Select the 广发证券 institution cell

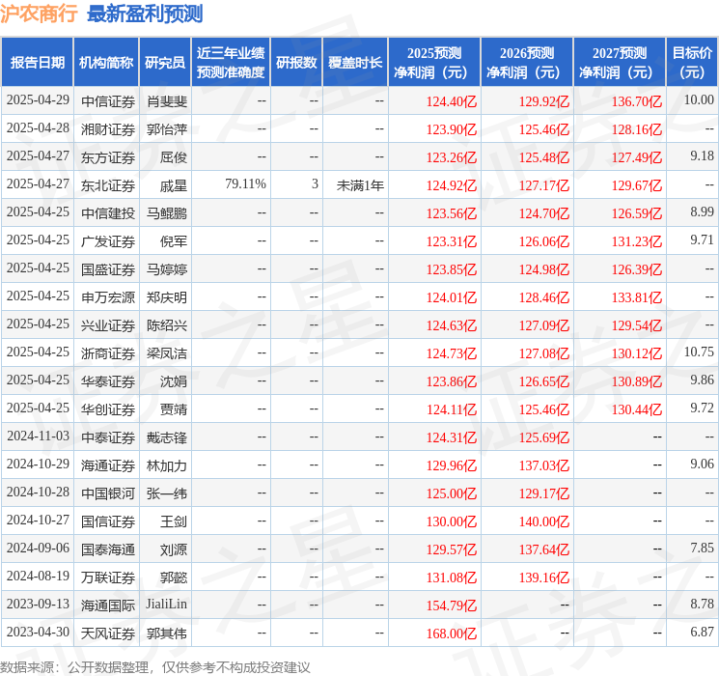tap(108, 241)
